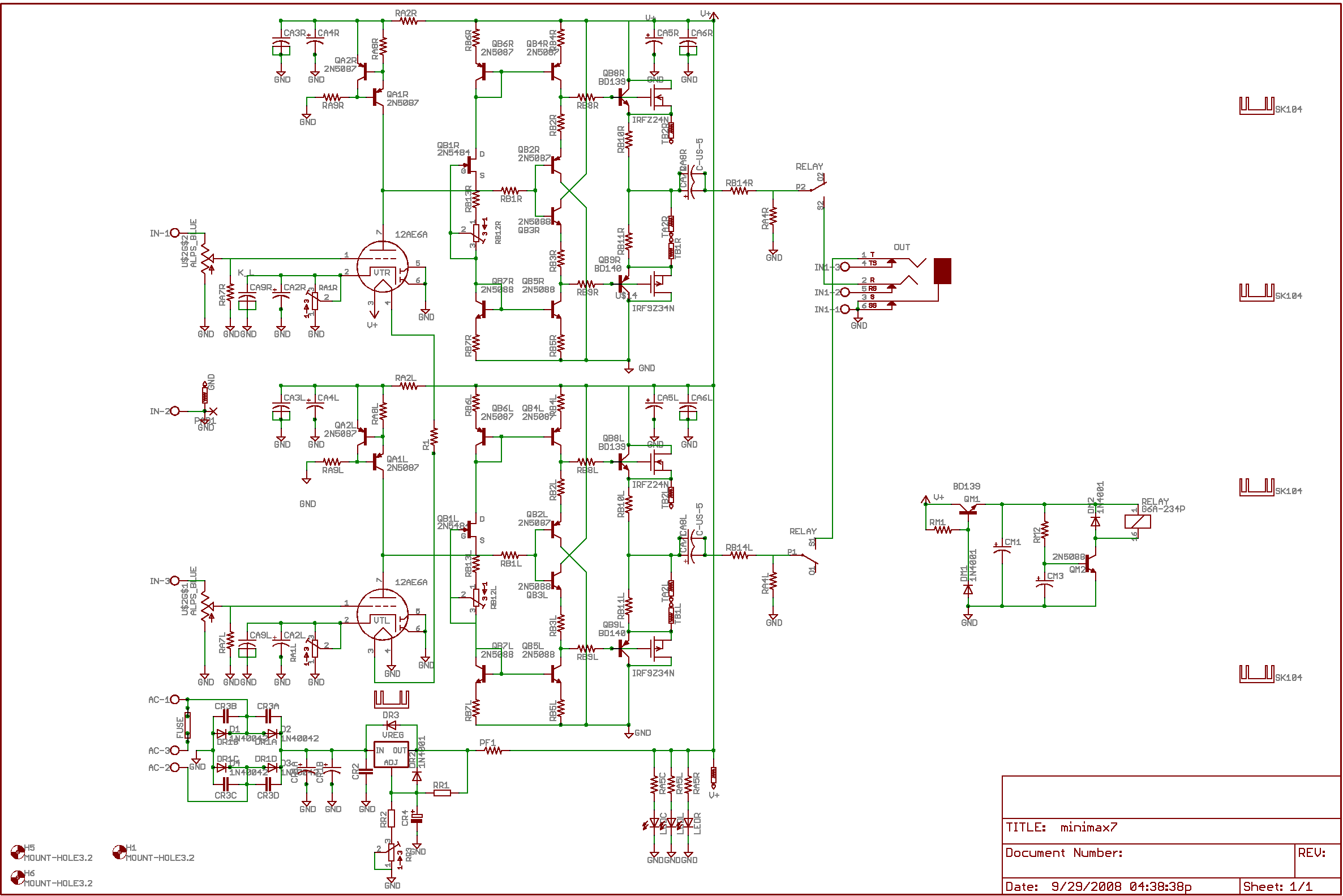Click the MOUNT-HOLE3.2 symbol H5
This screenshot has width=1343, height=896.
click(x=19, y=852)
